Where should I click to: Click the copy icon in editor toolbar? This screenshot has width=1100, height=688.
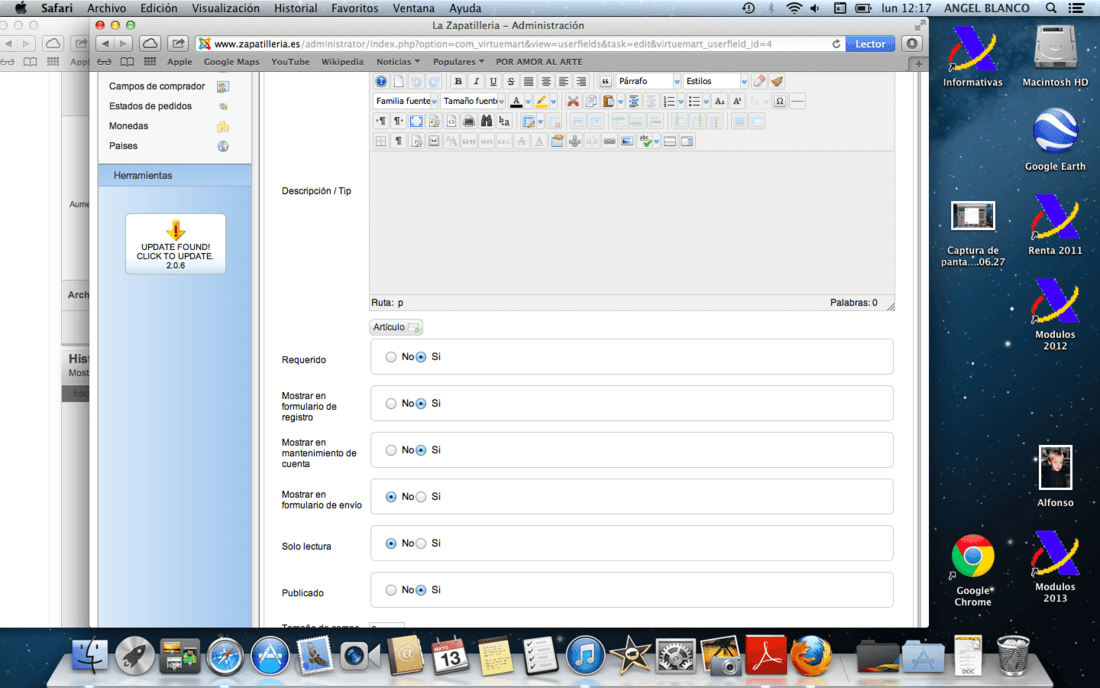point(591,102)
